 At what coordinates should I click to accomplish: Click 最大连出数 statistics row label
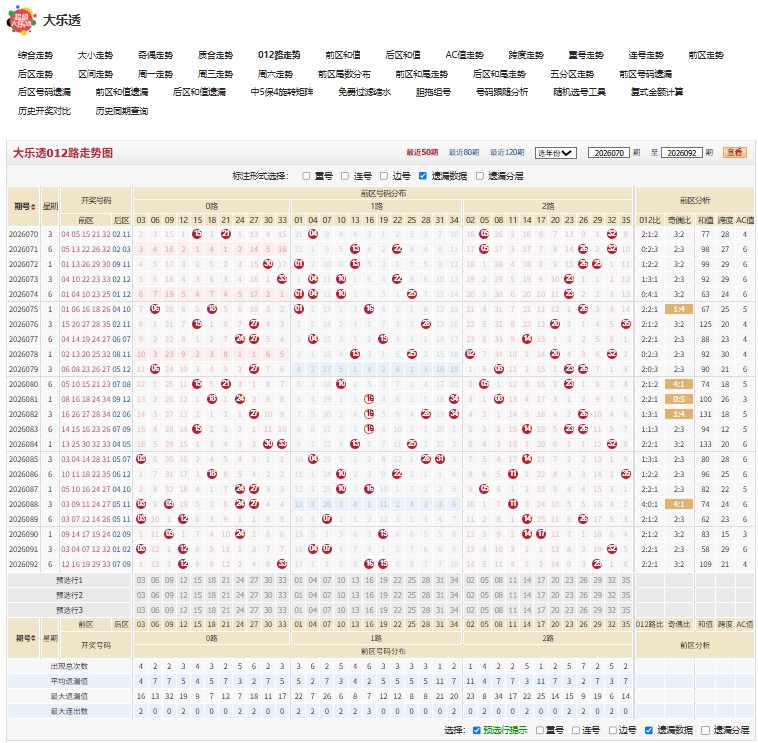69,711
